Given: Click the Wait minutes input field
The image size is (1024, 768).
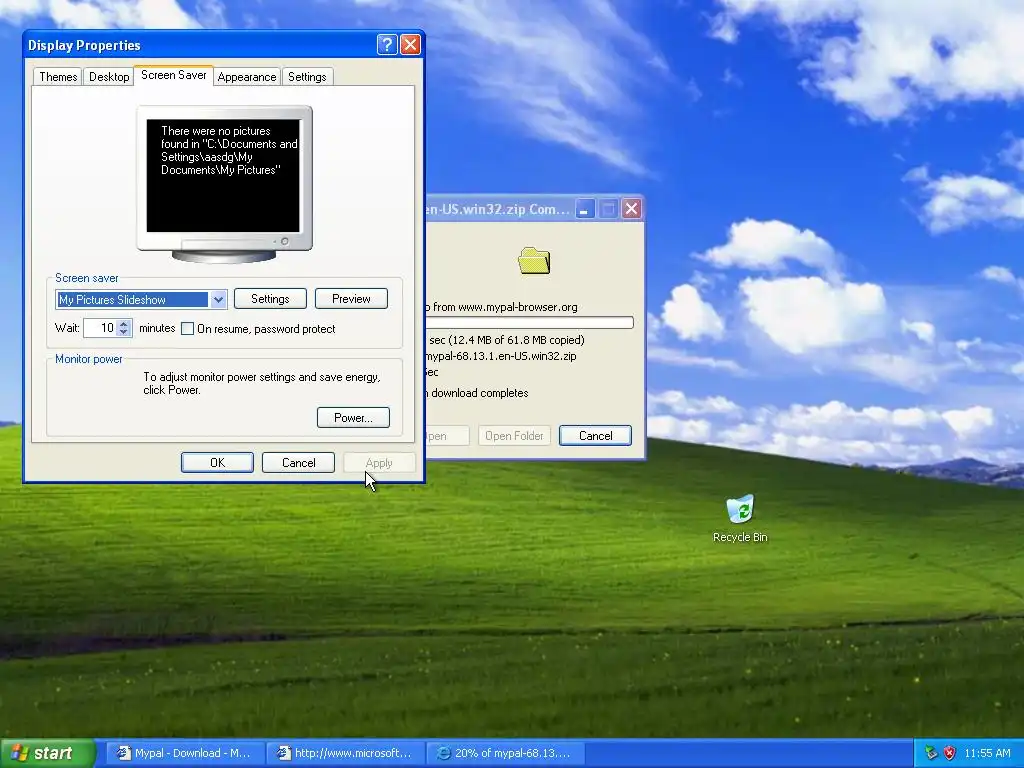Looking at the screenshot, I should click(101, 328).
